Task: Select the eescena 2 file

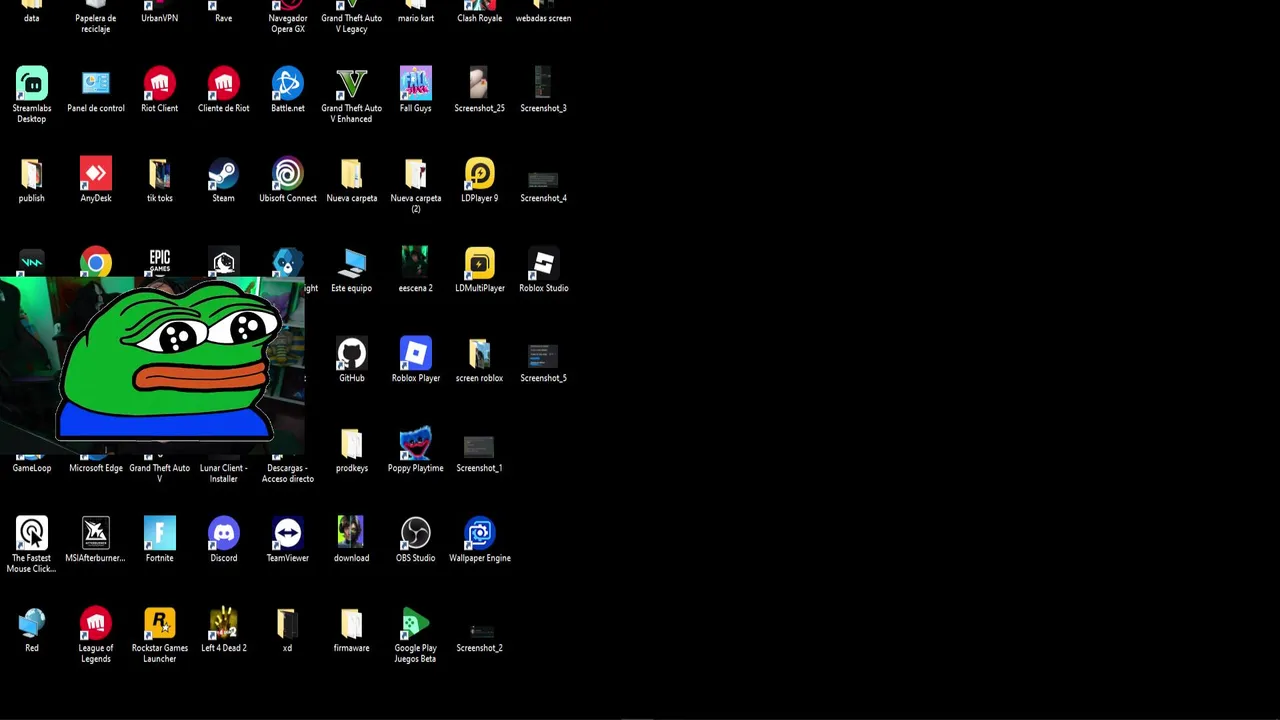Action: pos(415,264)
